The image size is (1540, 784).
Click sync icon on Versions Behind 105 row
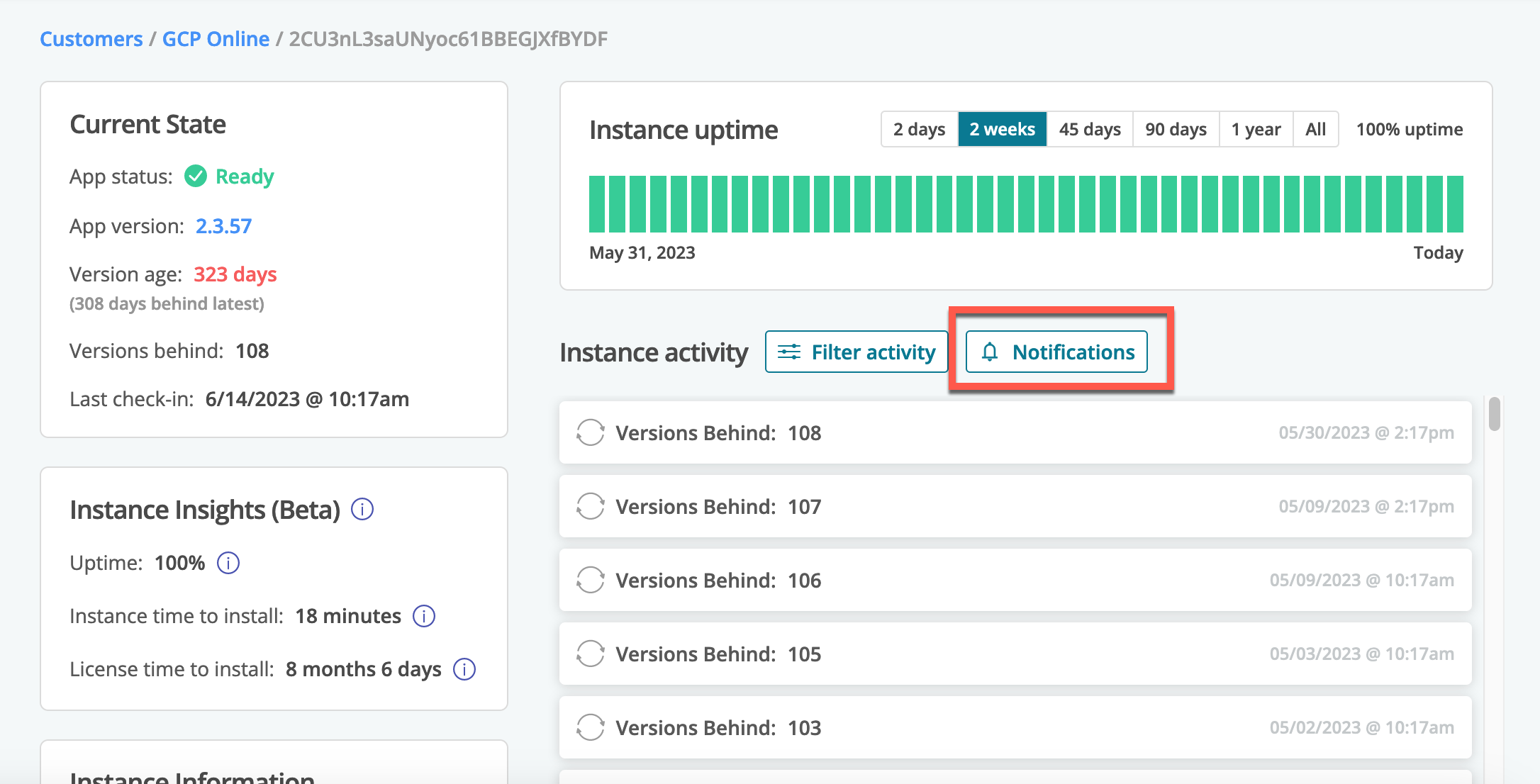(x=590, y=654)
